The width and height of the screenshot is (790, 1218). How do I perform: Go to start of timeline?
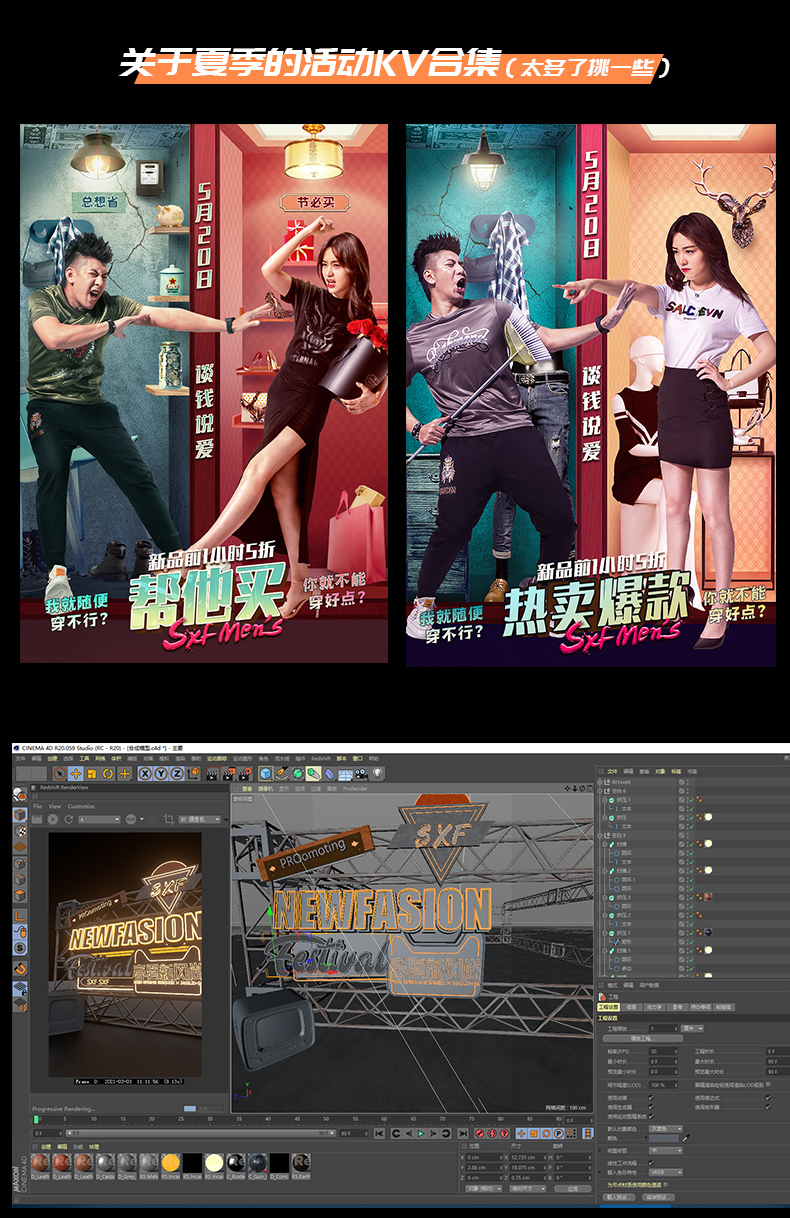tap(379, 1133)
